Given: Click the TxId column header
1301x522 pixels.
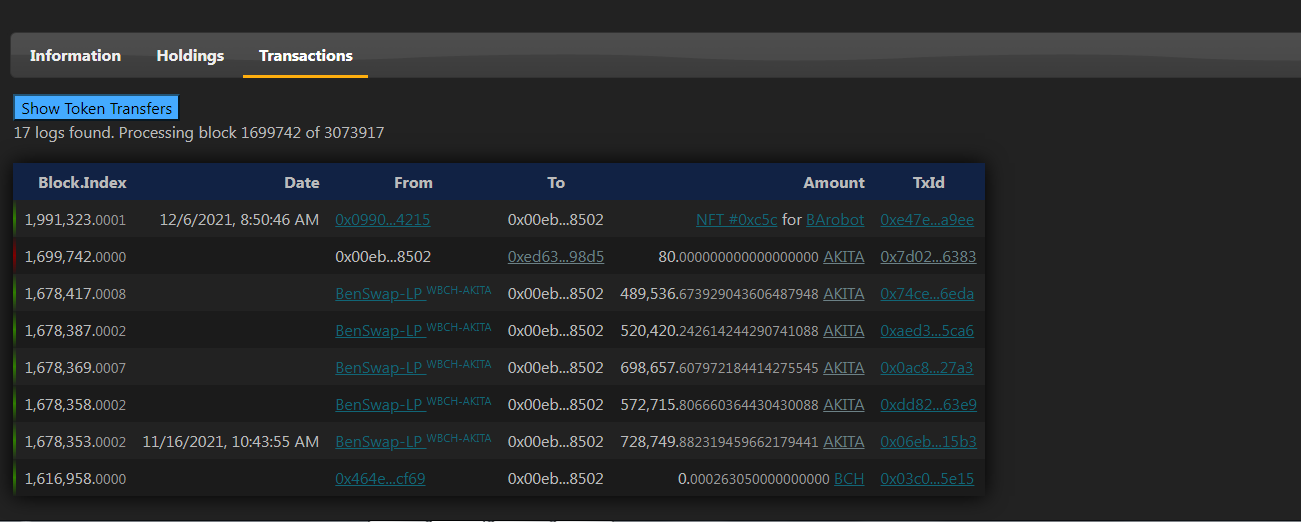Looking at the screenshot, I should click(x=929, y=182).
